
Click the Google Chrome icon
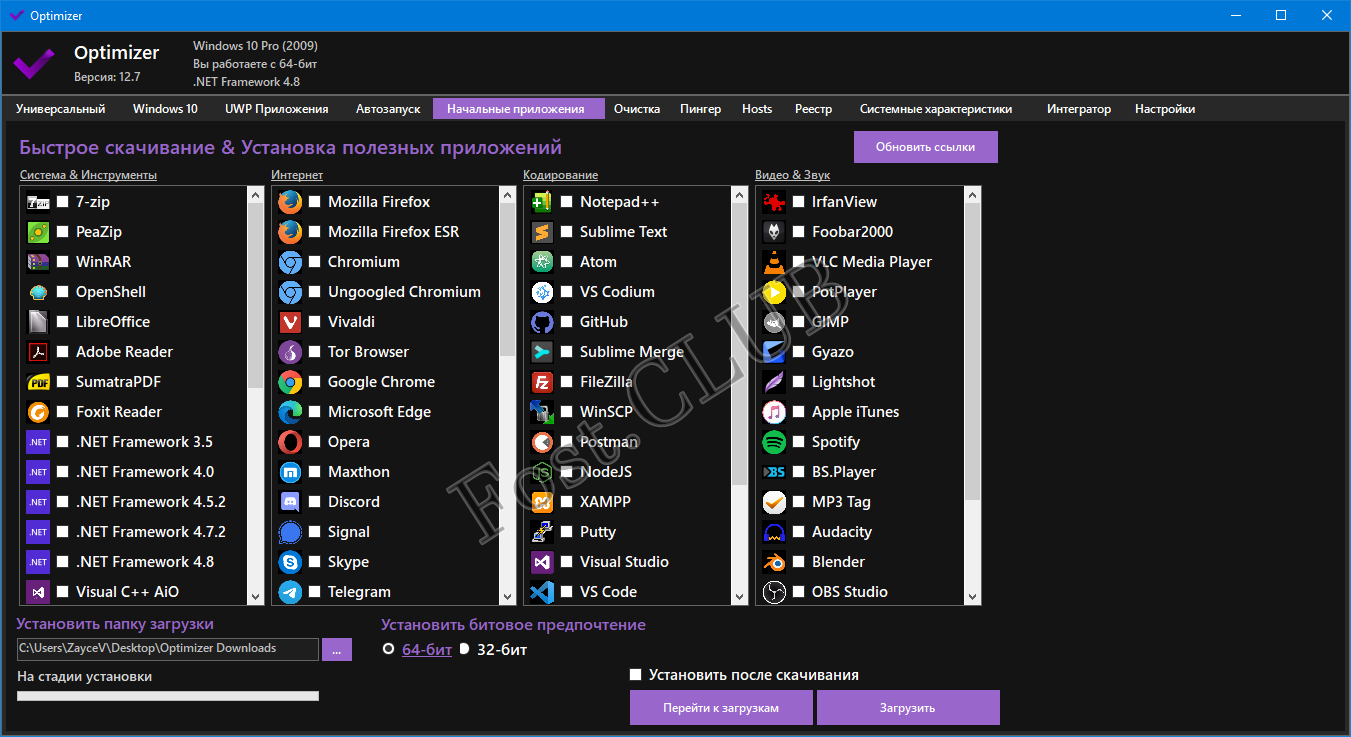click(x=290, y=382)
